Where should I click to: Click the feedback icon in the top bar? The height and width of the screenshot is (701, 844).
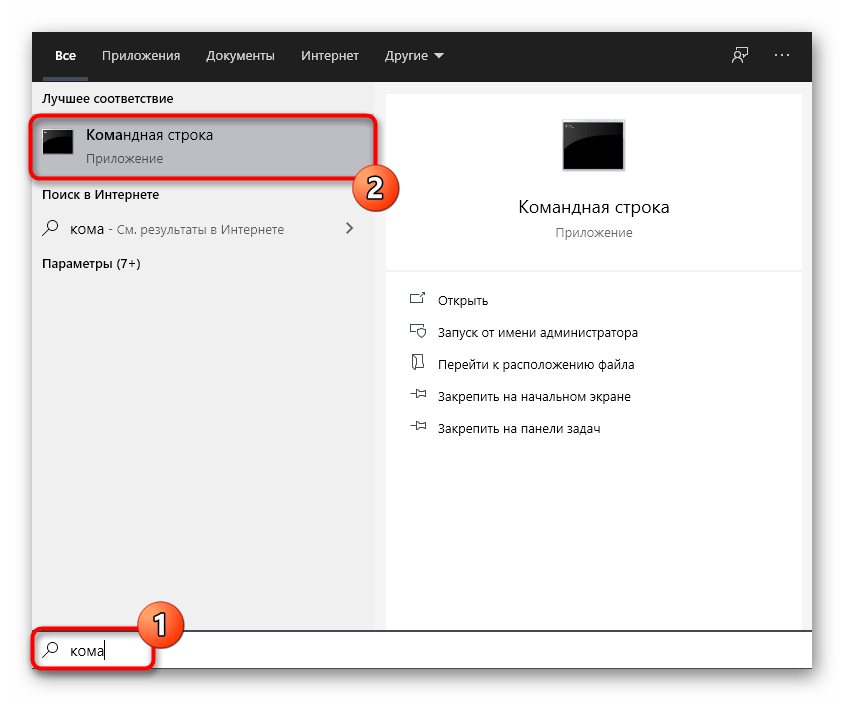739,56
